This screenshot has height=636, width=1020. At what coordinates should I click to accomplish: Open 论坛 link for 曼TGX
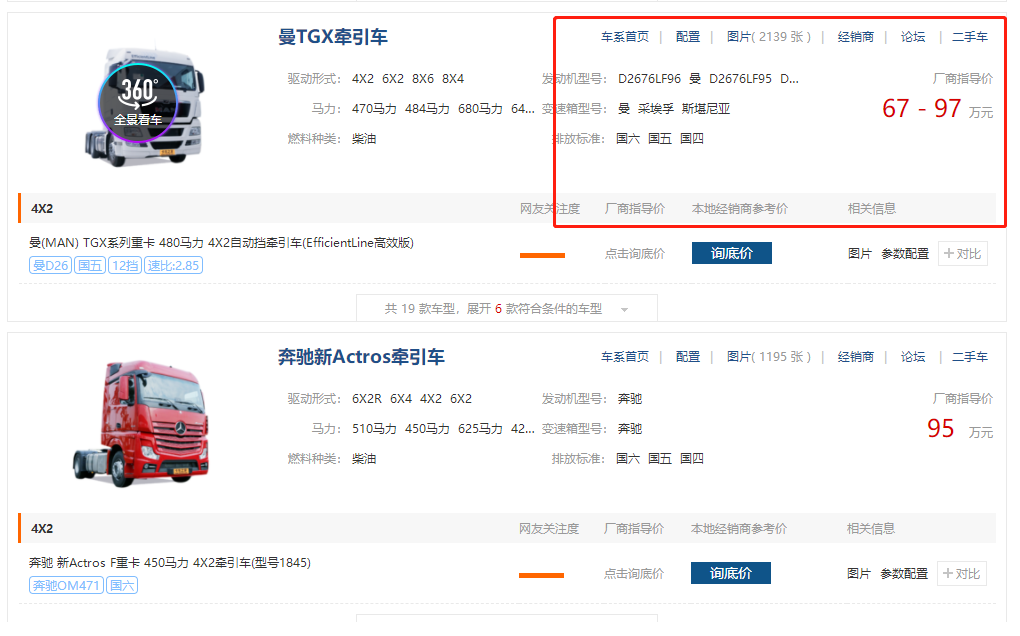click(913, 37)
